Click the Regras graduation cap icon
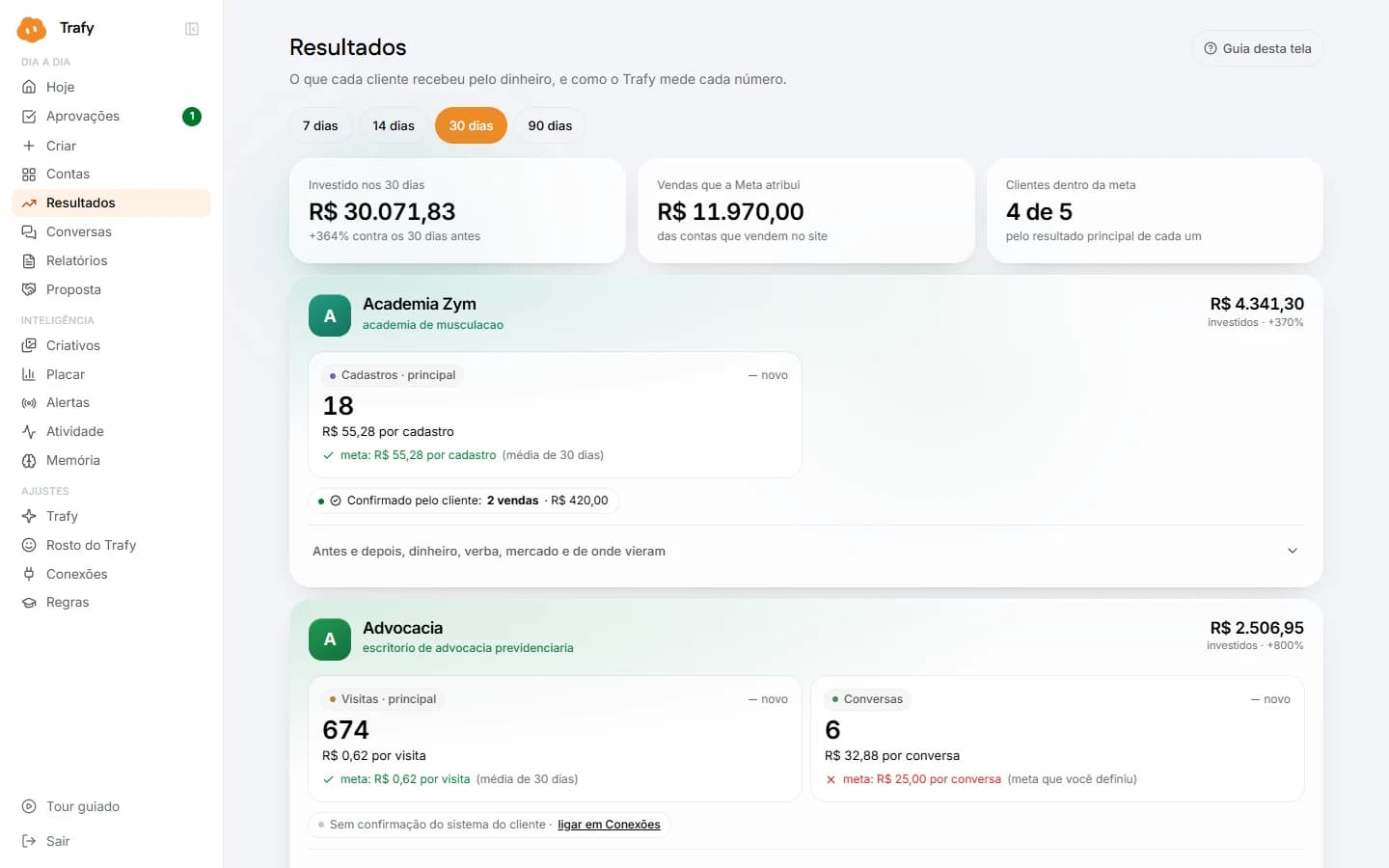The image size is (1389, 868). coord(29,602)
